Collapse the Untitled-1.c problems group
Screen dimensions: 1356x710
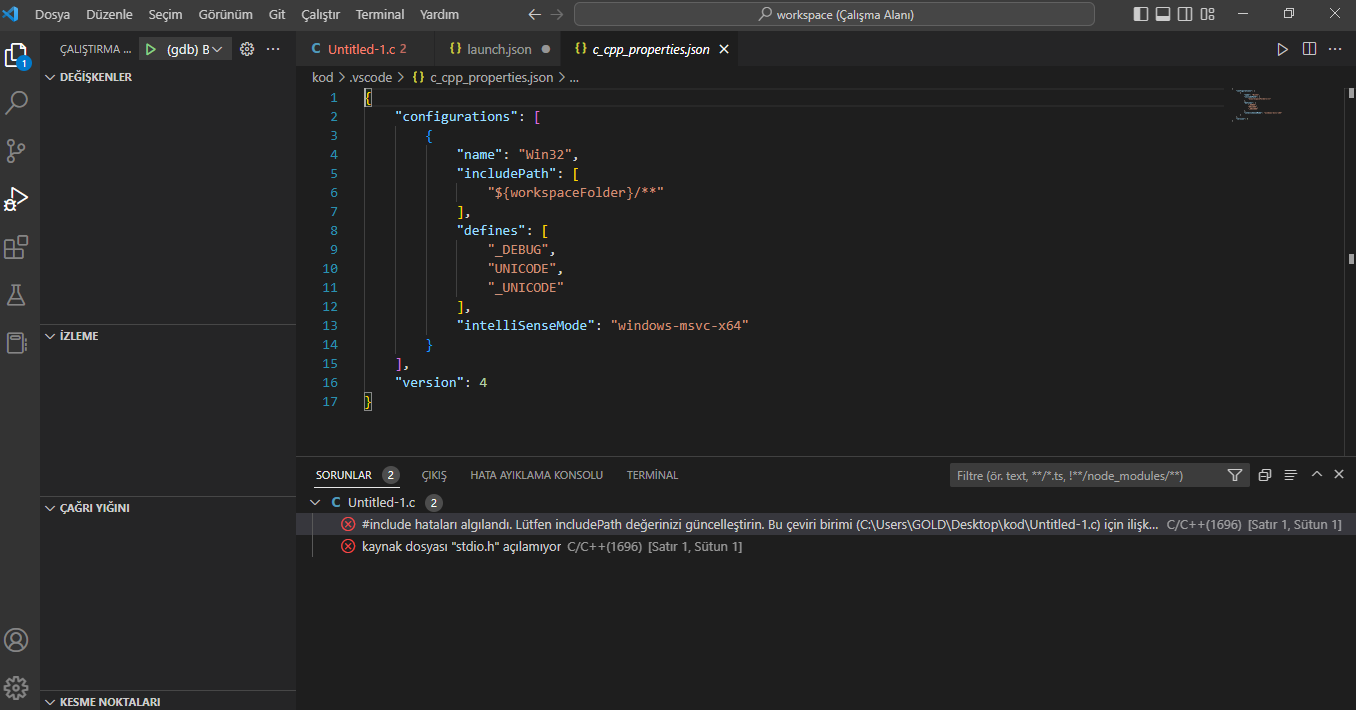[x=316, y=503]
